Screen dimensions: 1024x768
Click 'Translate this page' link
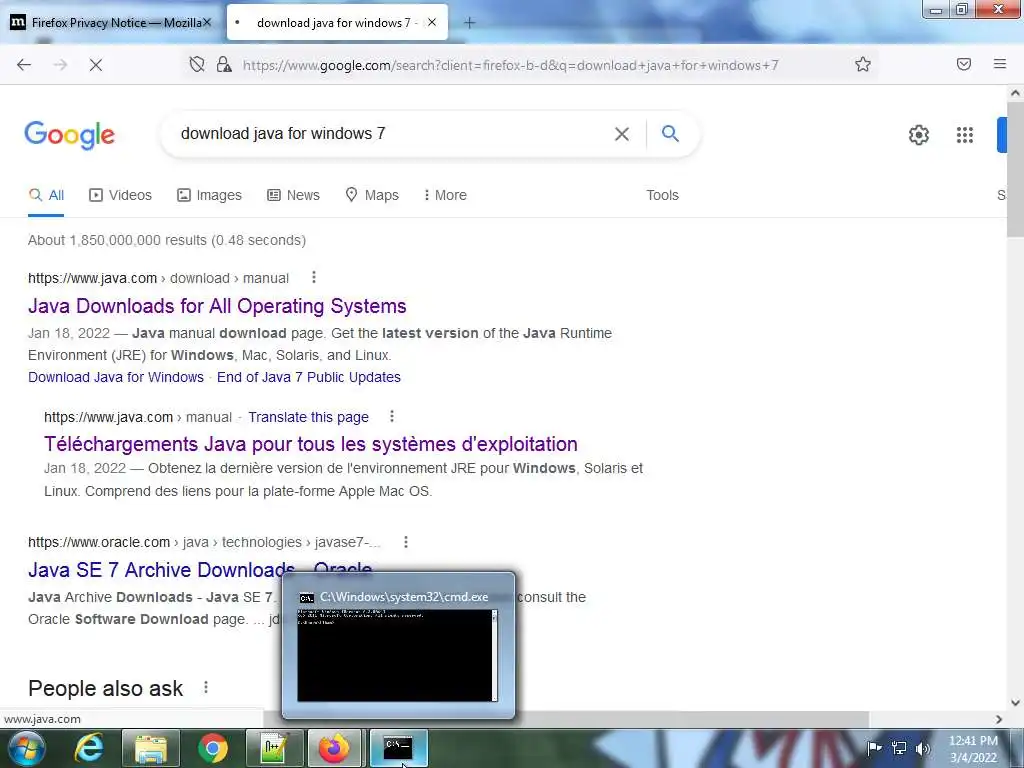click(308, 417)
